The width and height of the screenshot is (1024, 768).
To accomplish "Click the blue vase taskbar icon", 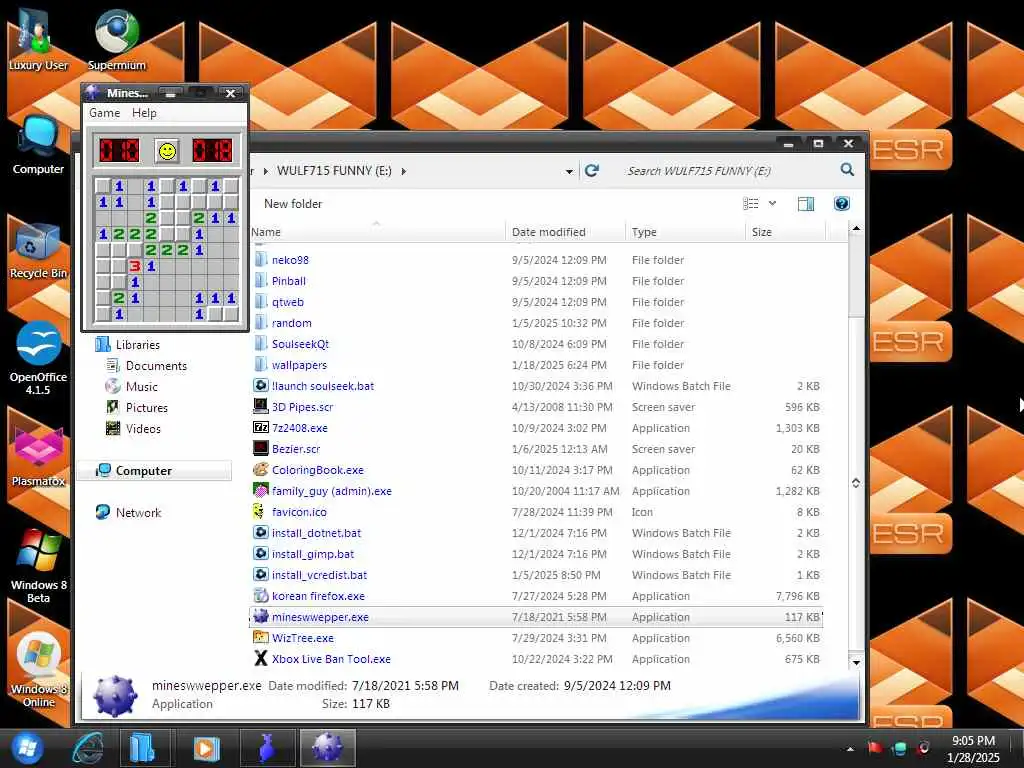I will pos(266,748).
